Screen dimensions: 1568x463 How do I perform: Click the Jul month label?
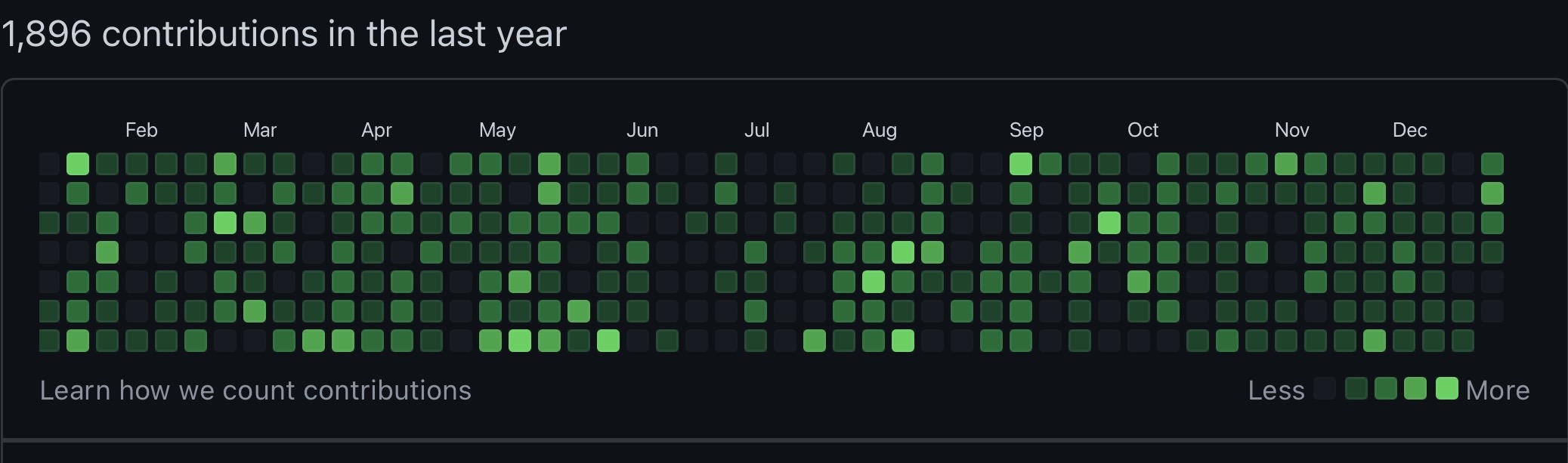click(x=756, y=130)
